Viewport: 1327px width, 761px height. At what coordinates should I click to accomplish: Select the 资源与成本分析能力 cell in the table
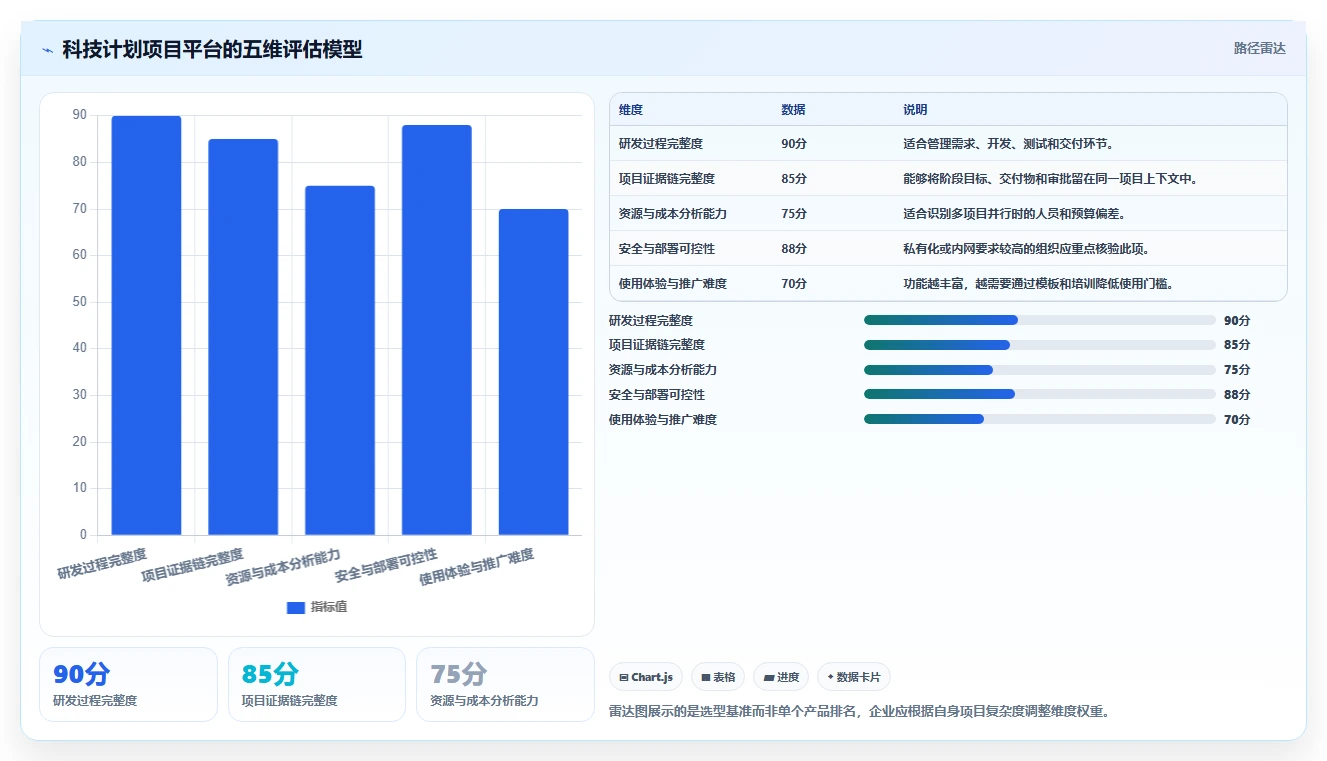coord(673,214)
